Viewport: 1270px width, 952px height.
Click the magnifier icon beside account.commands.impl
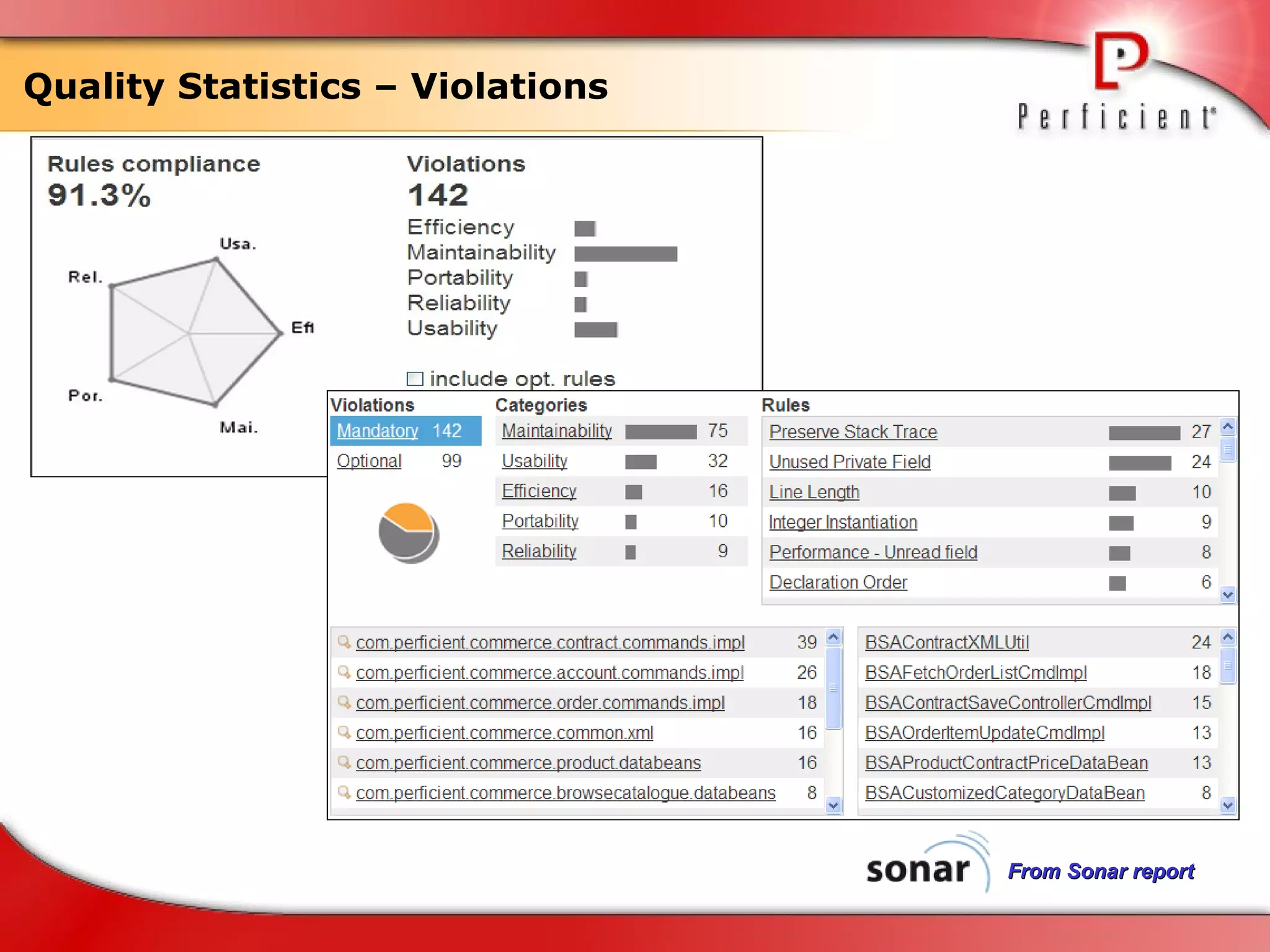pyautogui.click(x=344, y=672)
